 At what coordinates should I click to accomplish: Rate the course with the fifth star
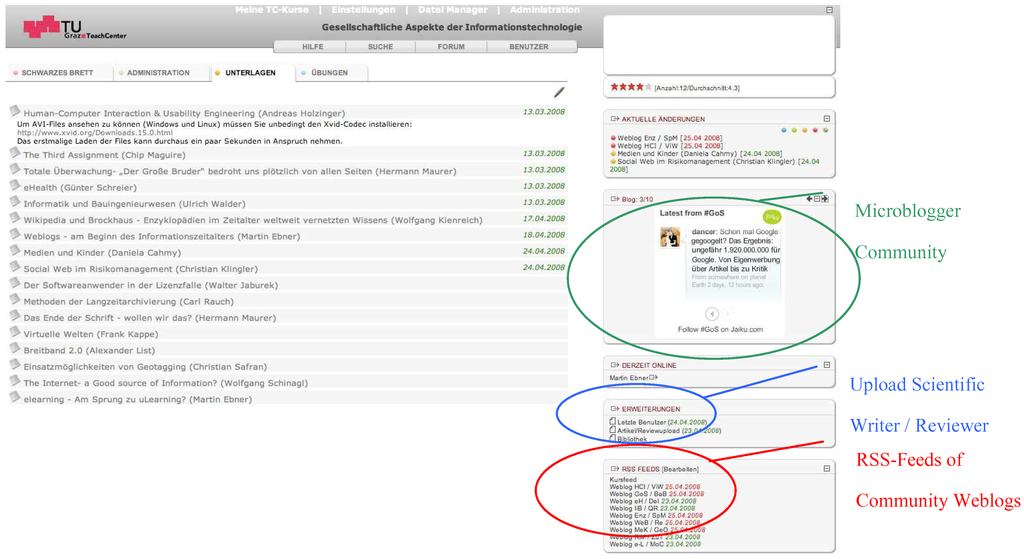pos(648,88)
